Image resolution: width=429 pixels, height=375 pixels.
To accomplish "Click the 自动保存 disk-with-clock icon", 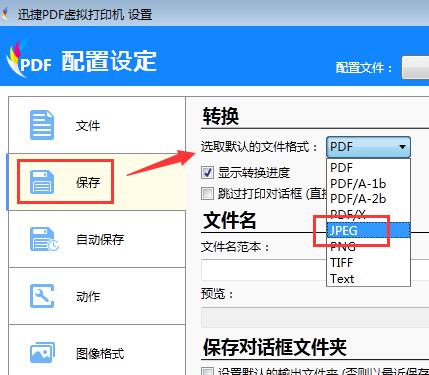I will pyautogui.click(x=44, y=239).
